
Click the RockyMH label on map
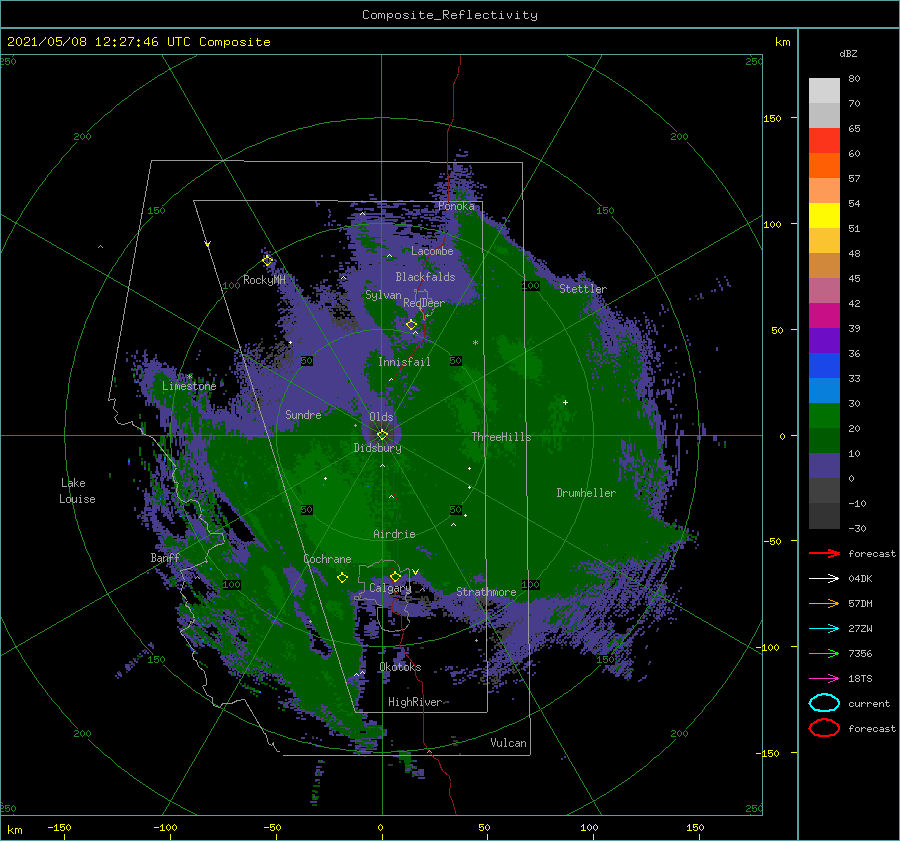point(264,280)
